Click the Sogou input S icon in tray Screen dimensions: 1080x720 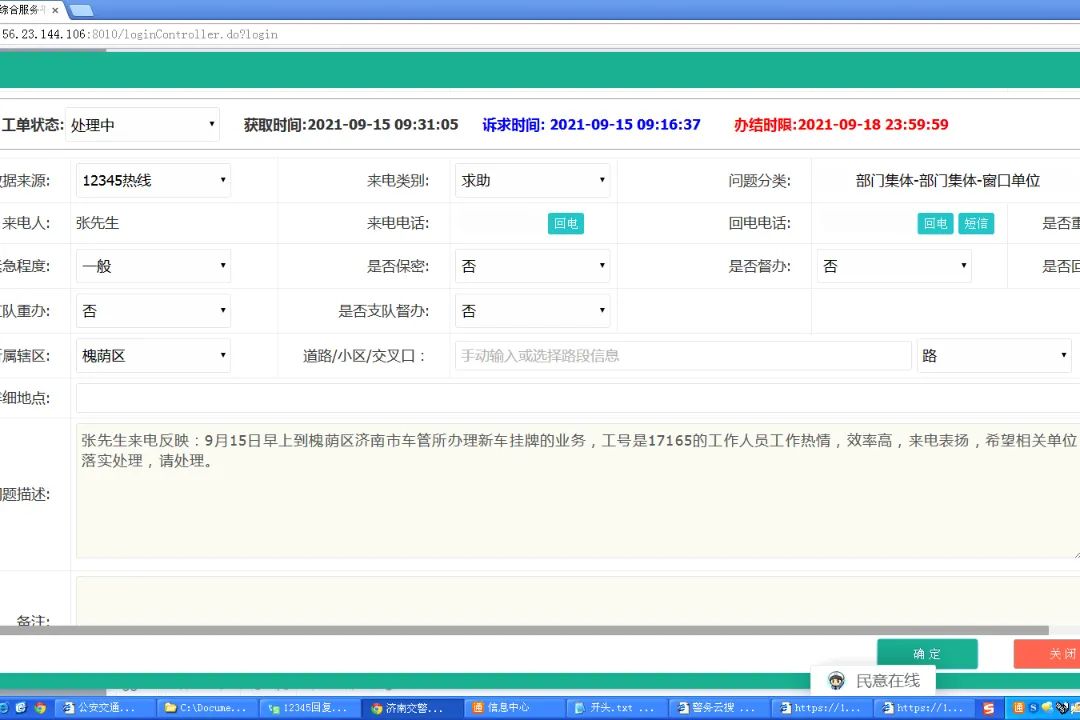[x=989, y=707]
